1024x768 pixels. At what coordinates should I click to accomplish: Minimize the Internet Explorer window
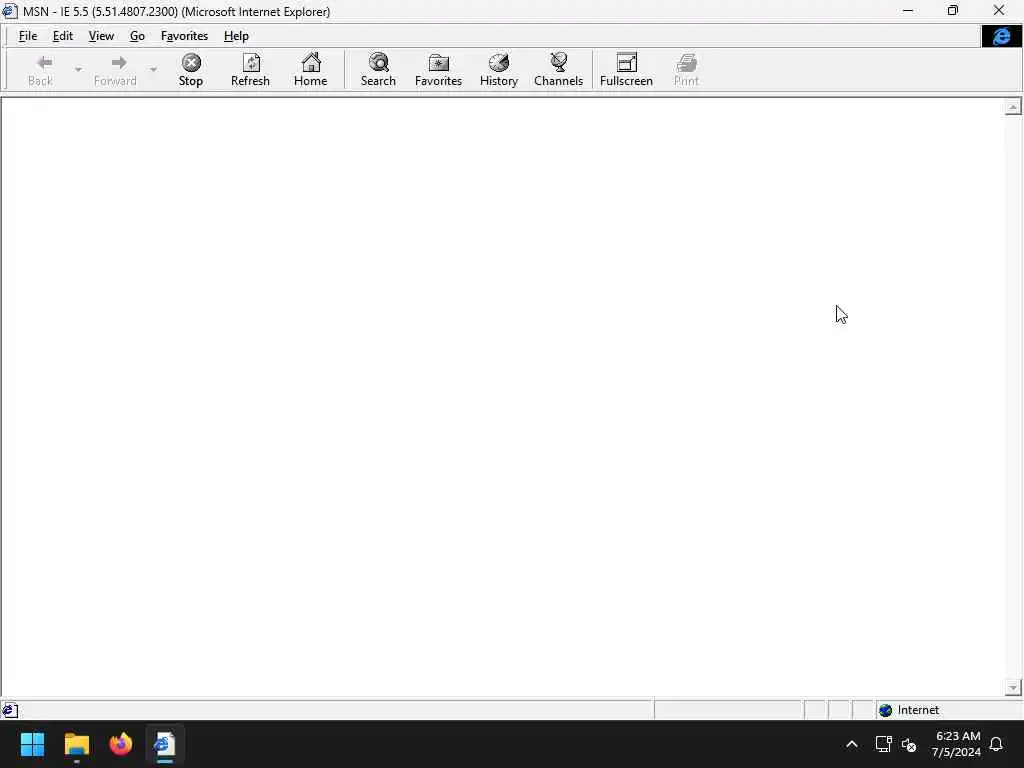(x=908, y=10)
